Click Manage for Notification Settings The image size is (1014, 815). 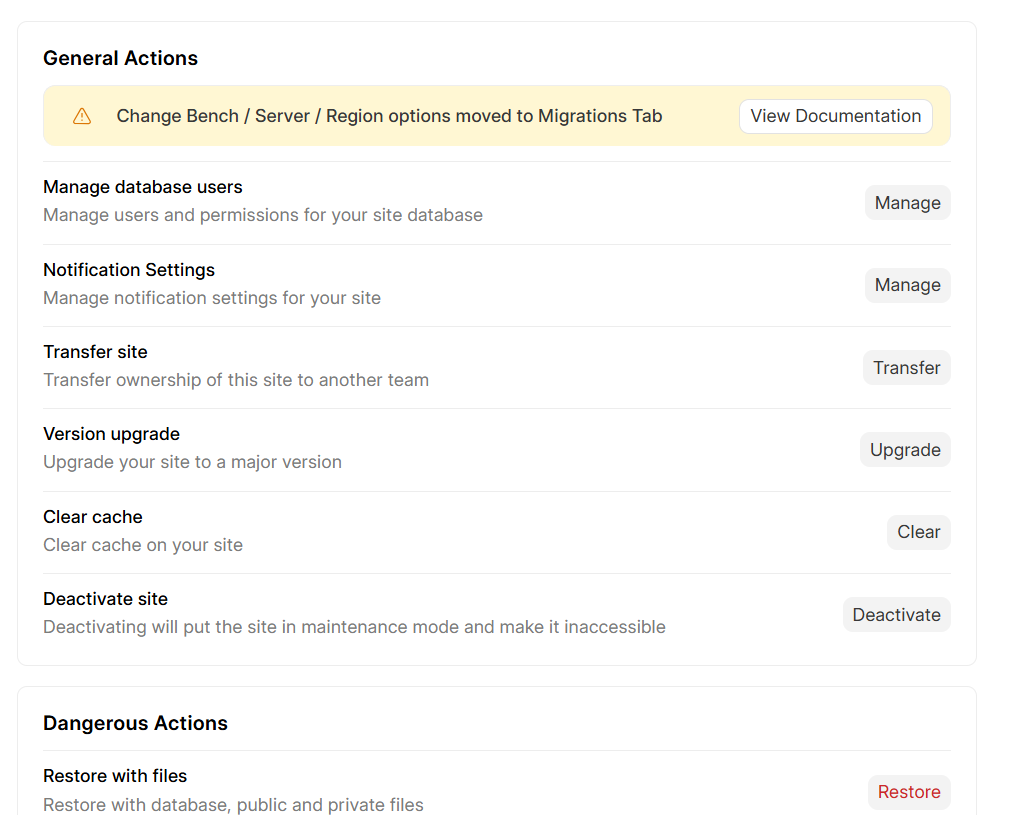coord(907,285)
